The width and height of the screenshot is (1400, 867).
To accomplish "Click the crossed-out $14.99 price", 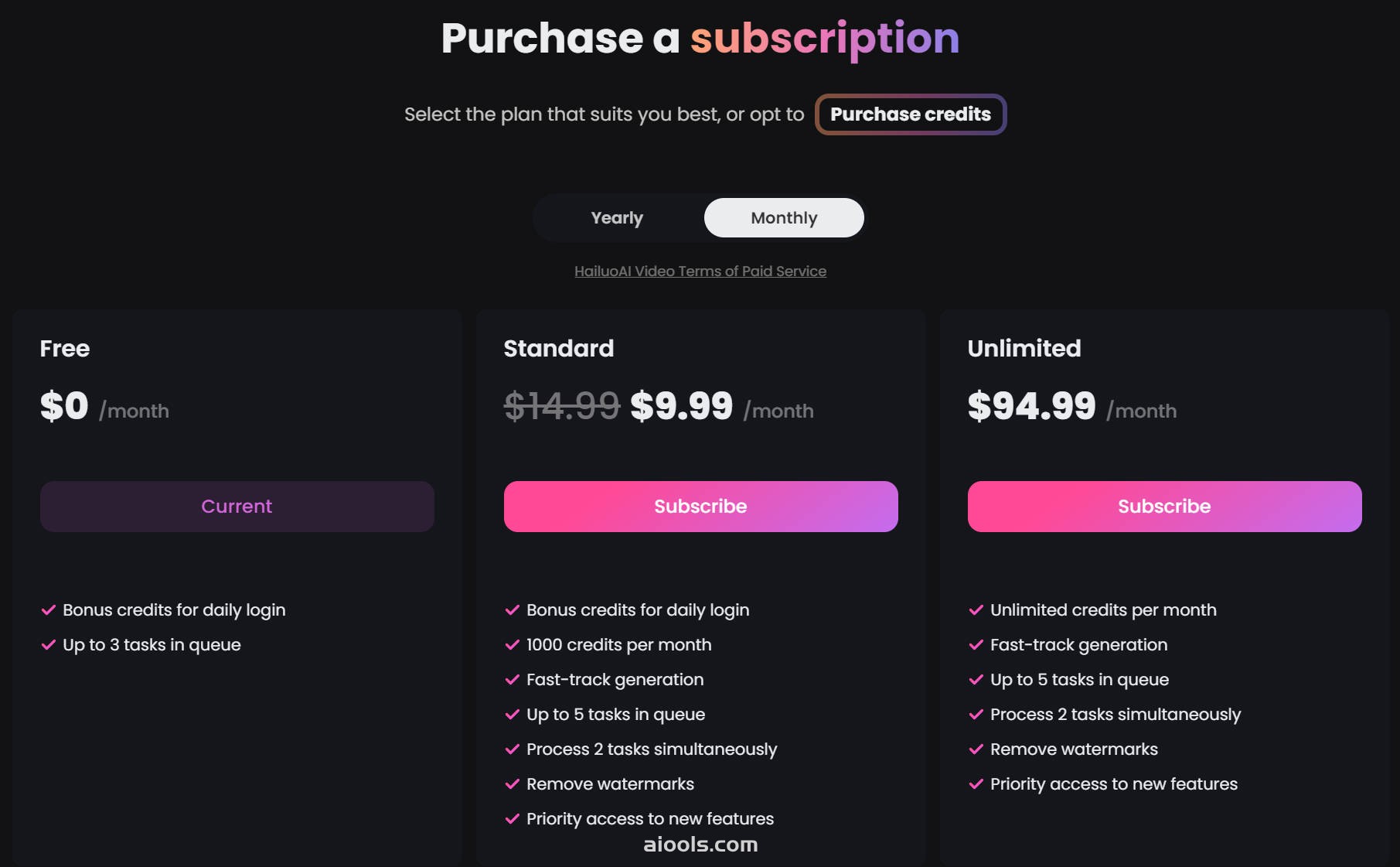I will 562,406.
